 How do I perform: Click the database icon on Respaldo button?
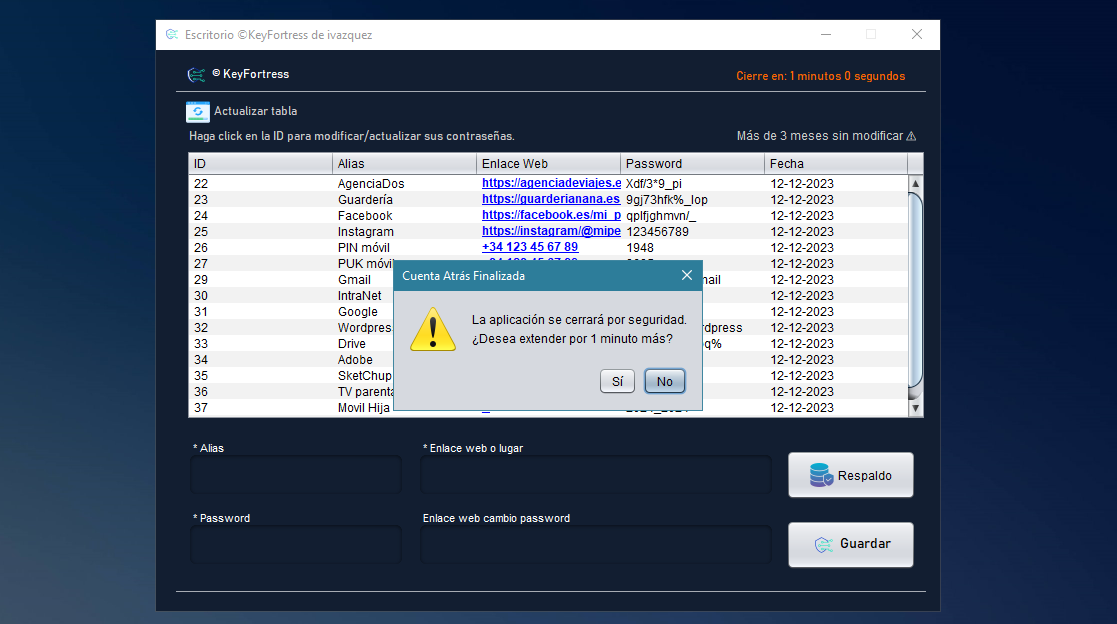click(821, 475)
